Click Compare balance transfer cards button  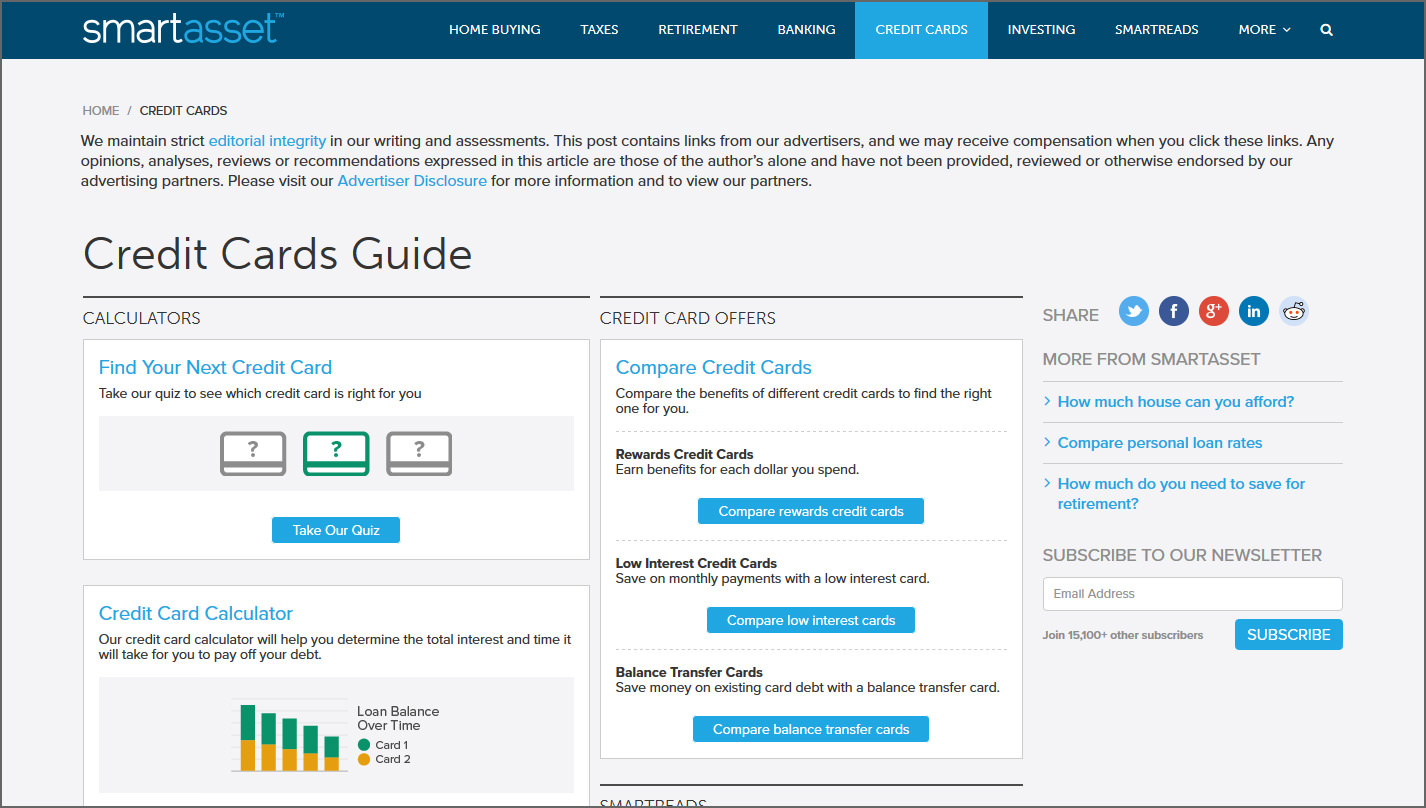point(811,729)
